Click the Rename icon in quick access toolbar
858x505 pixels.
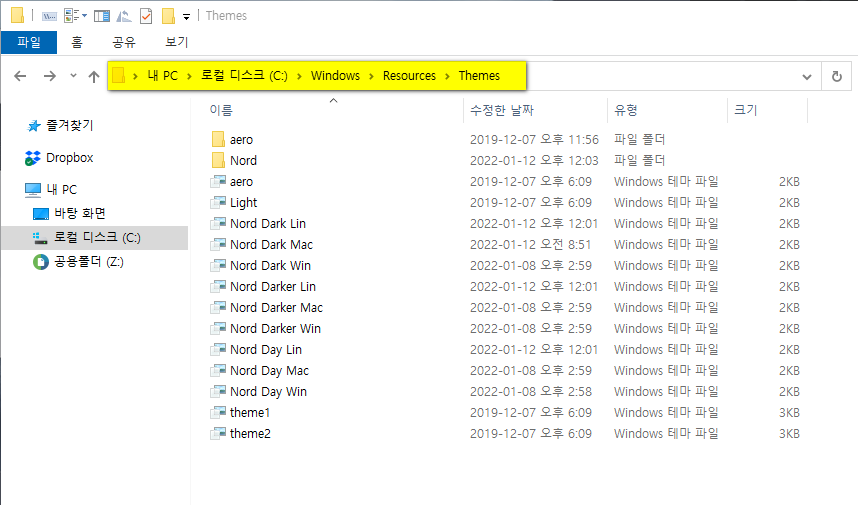tap(49, 16)
